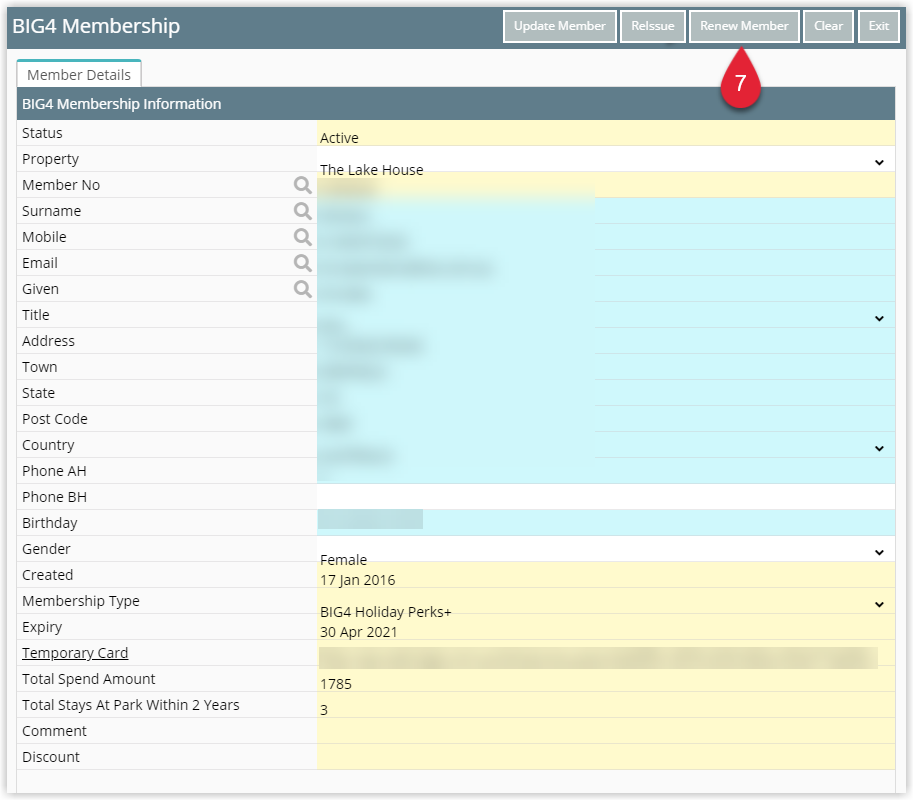Image resolution: width=914 pixels, height=801 pixels.
Task: Click the Clear button
Action: [x=828, y=26]
